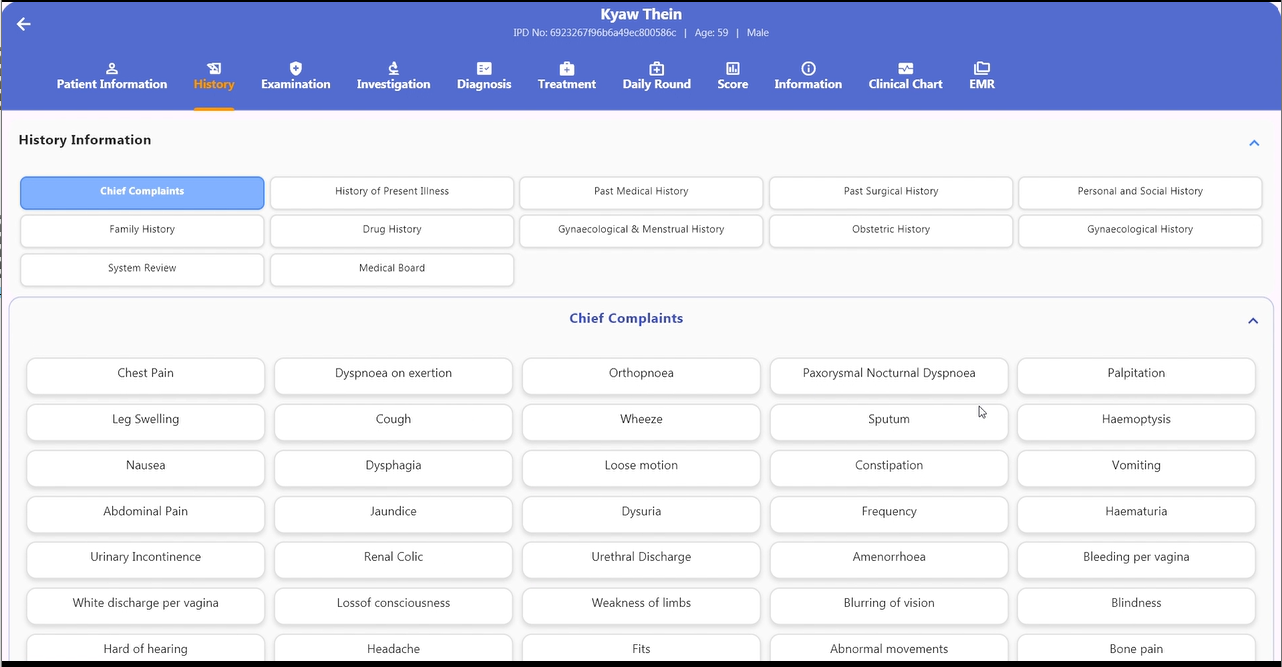Click the Diagnosis checklist icon
This screenshot has width=1282, height=667.
pos(484,68)
